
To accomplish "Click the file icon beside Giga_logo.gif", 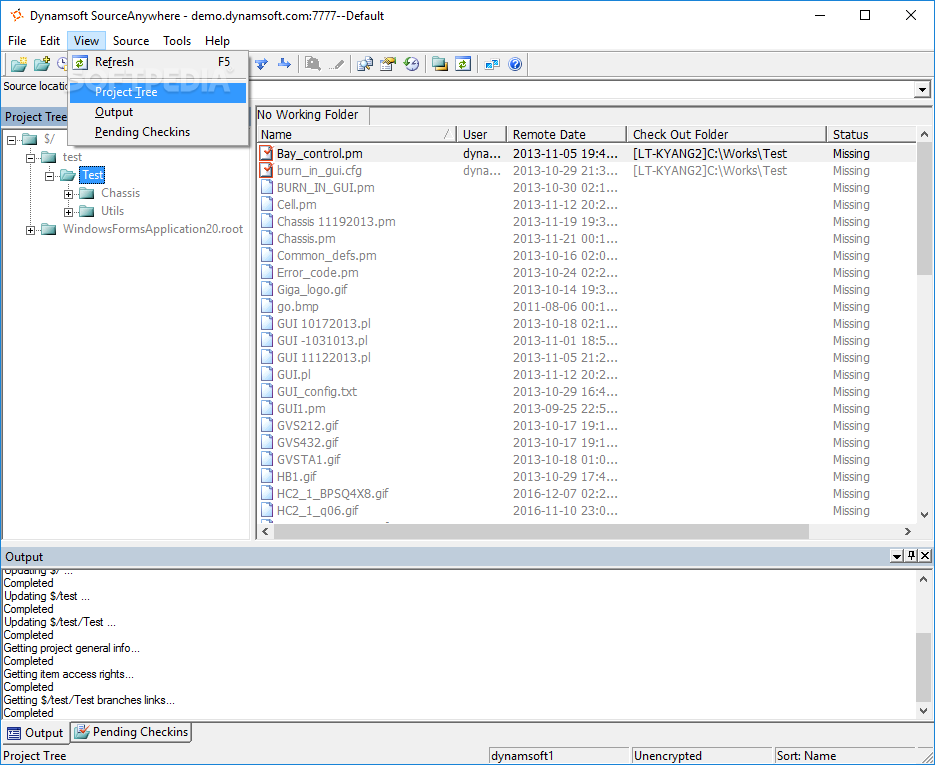I will coord(267,289).
